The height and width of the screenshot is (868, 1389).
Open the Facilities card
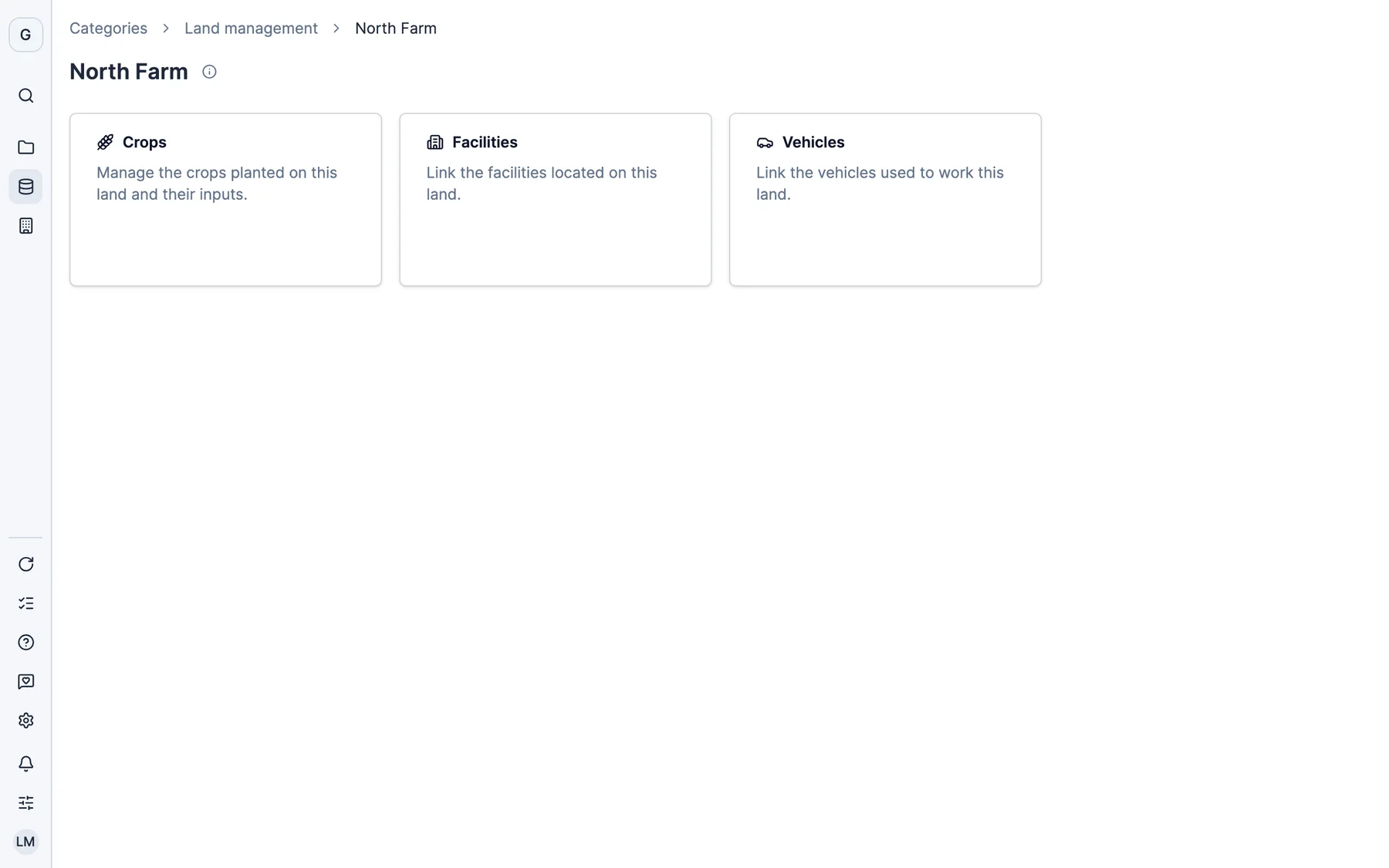pyautogui.click(x=556, y=200)
